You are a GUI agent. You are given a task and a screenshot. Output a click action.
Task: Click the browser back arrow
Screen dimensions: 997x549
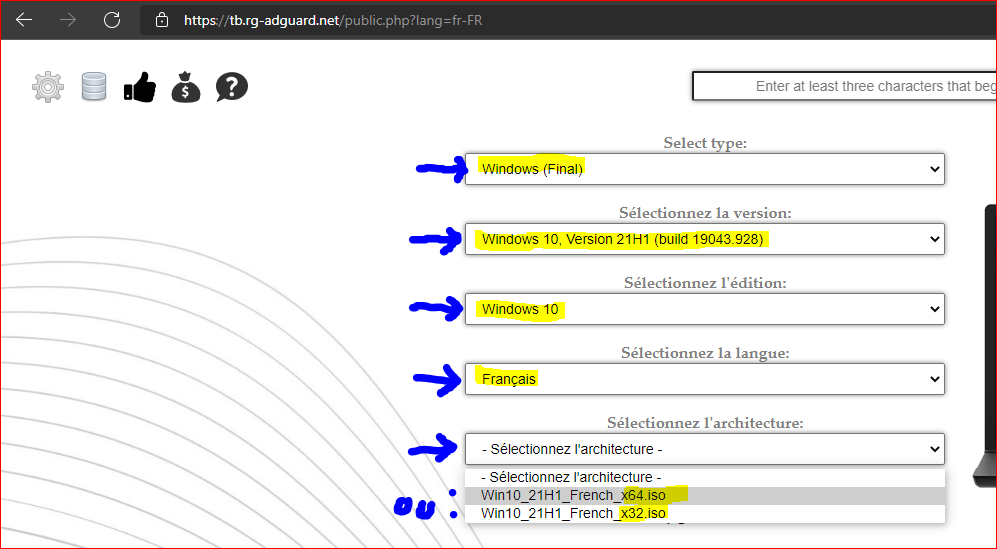[24, 20]
